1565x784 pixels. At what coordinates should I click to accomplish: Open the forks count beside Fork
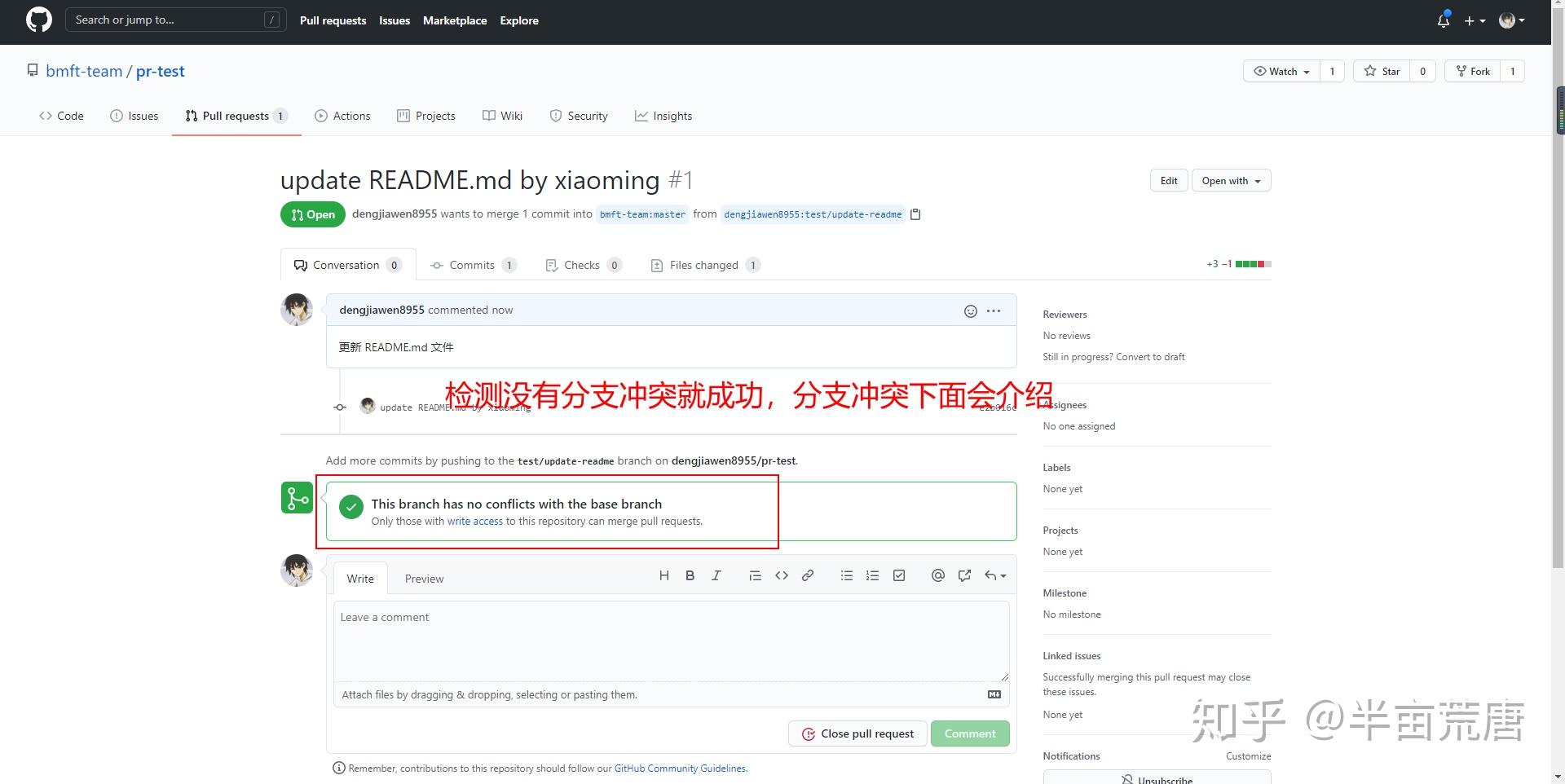coord(1512,71)
